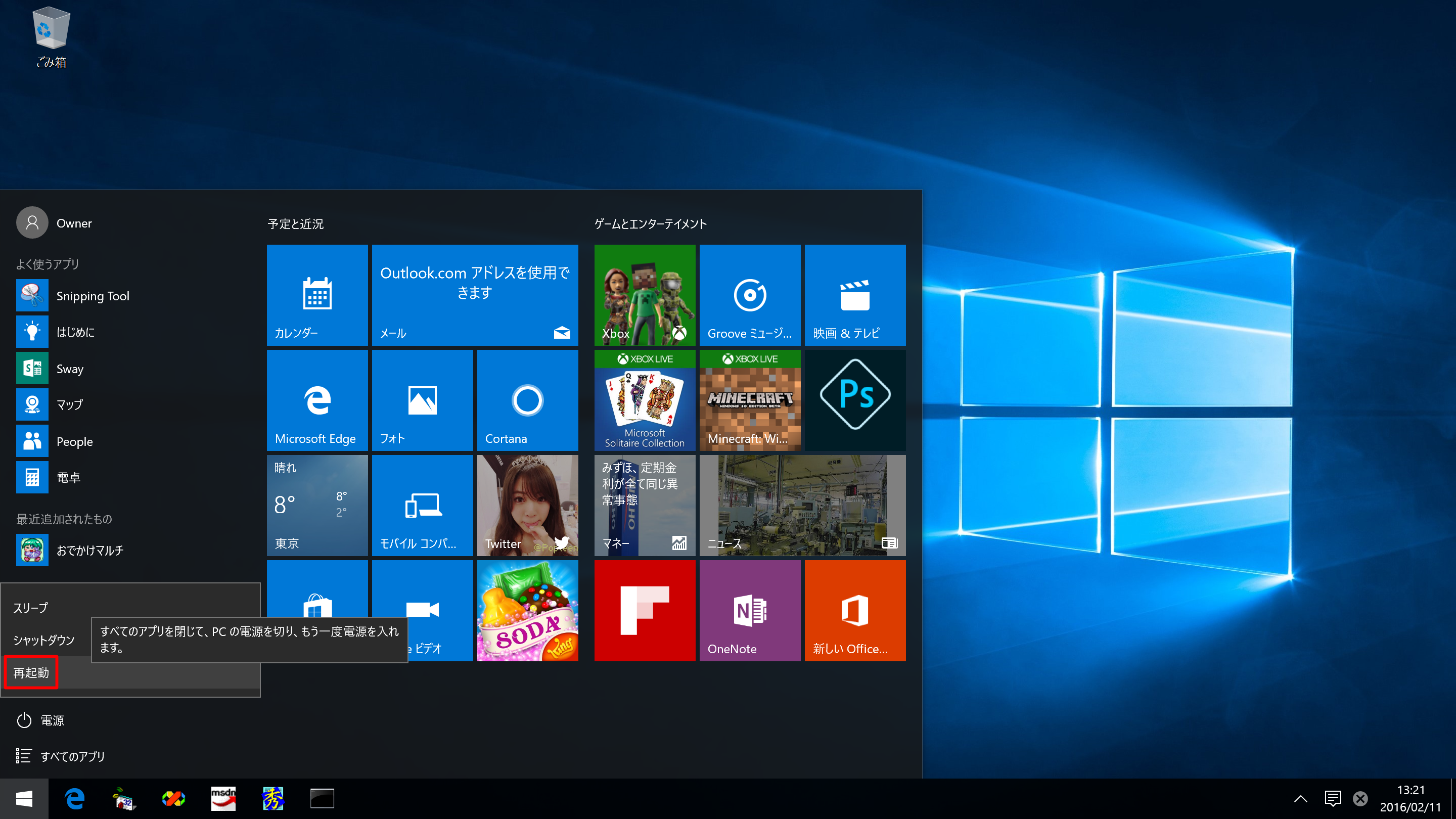This screenshot has width=1456, height=819.
Task: Show hidden system tray icons chevron
Action: click(x=1301, y=799)
